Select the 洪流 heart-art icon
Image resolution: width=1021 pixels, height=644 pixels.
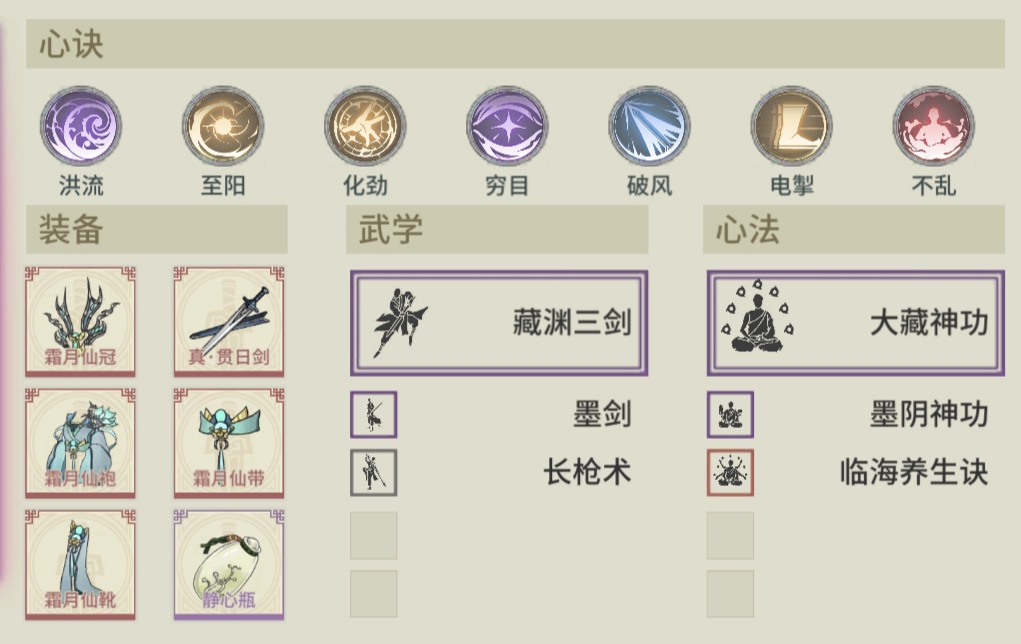point(81,126)
